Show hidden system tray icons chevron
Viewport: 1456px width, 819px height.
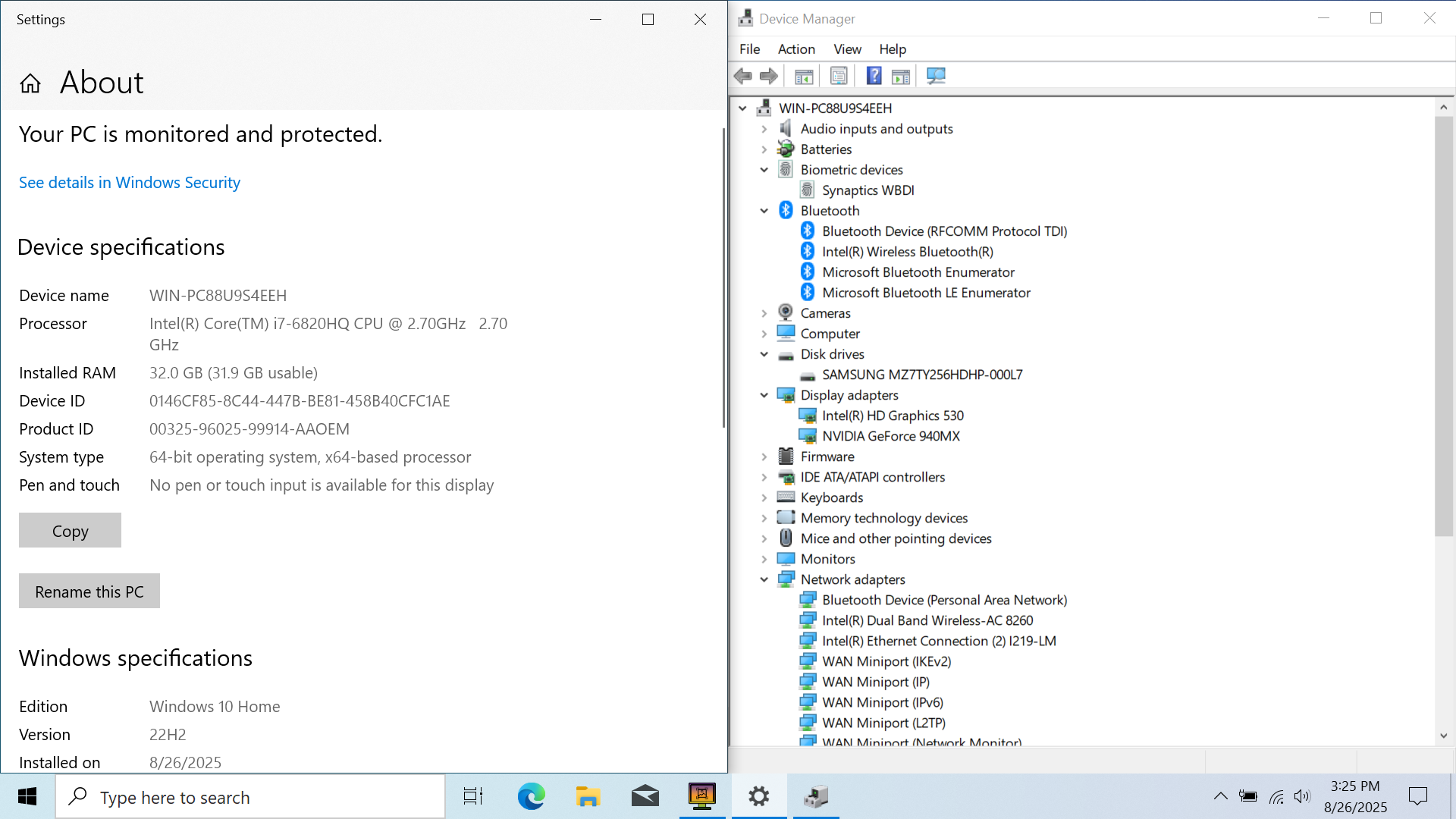(x=1220, y=797)
